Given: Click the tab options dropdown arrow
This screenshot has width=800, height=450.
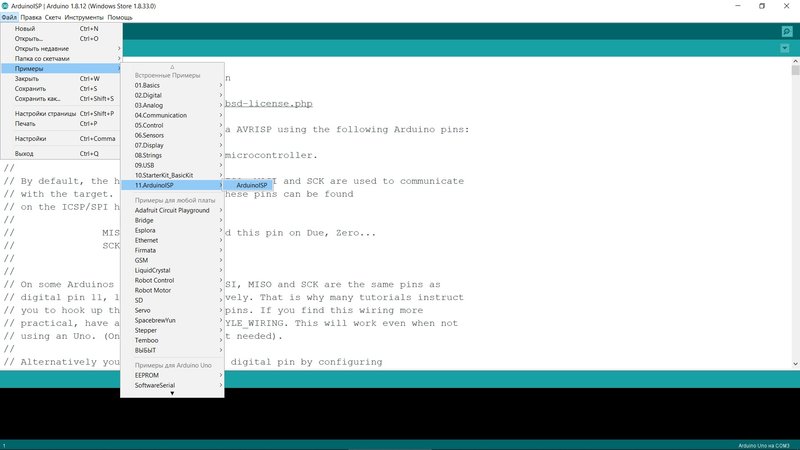Looking at the screenshot, I should click(x=785, y=48).
